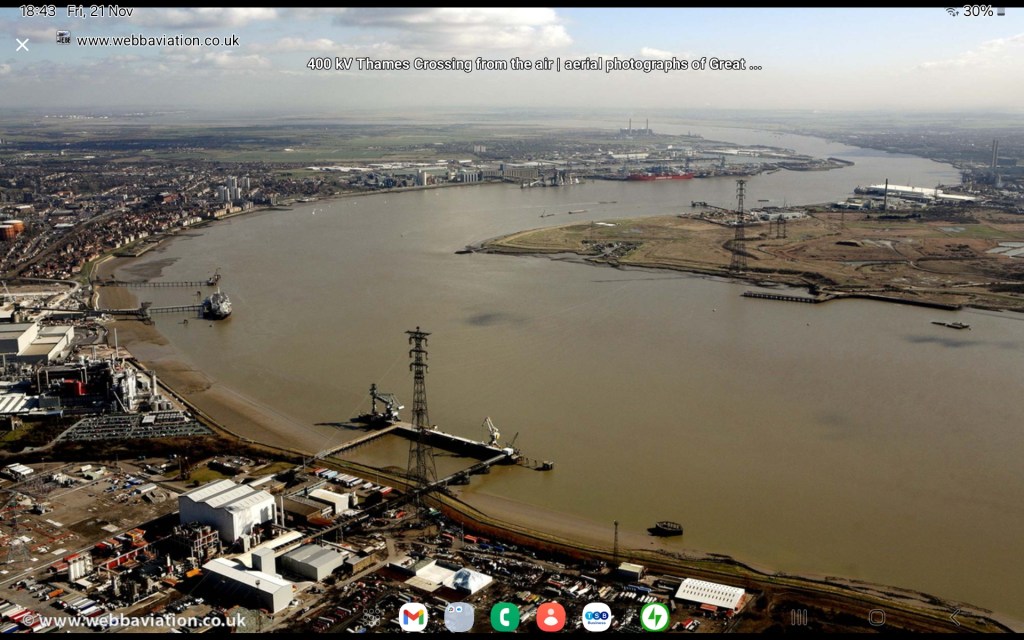Viewport: 1024px width, 640px height.
Task: Open the app folder icon beside Gmail
Action: click(x=459, y=617)
